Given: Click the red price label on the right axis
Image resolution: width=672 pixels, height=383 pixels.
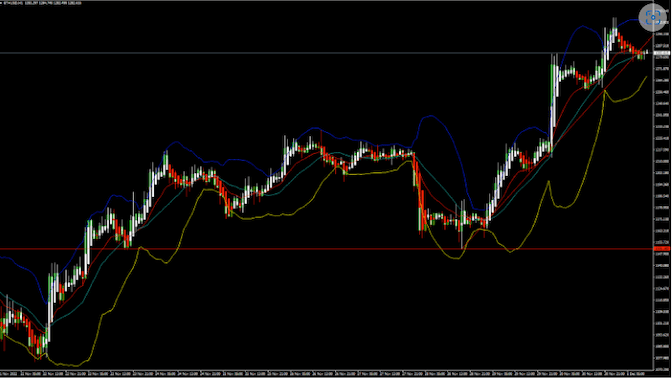Looking at the screenshot, I should point(662,248).
